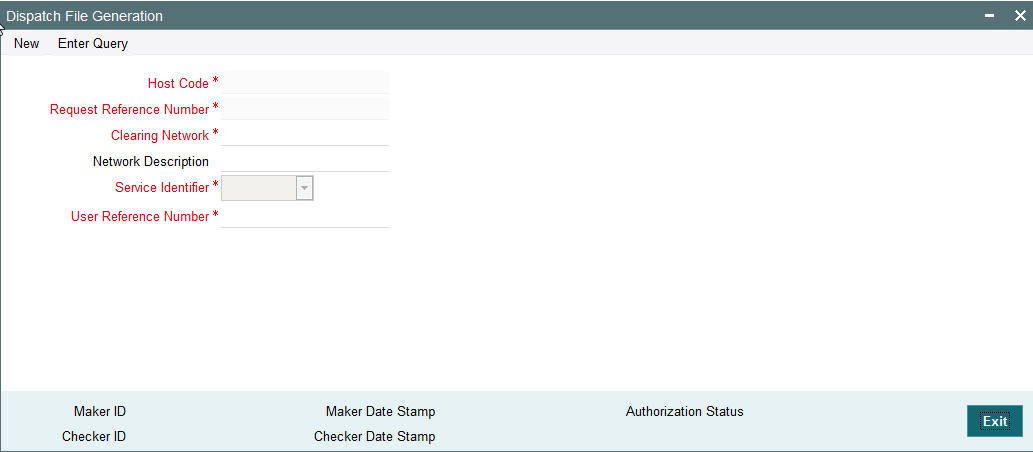The image size is (1033, 452).
Task: Click the User Reference Number field
Action: coord(305,216)
